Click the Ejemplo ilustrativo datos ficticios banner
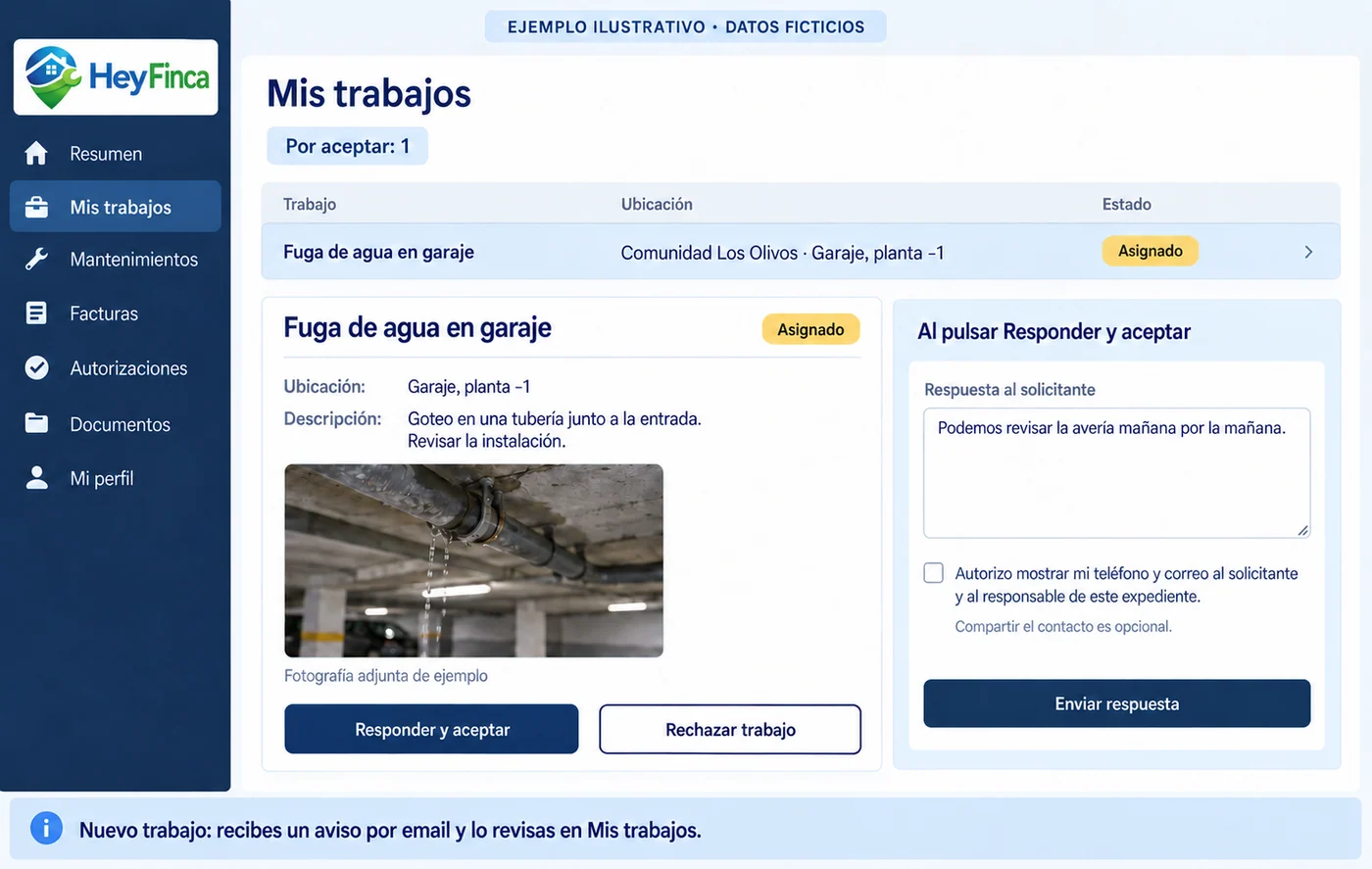This screenshot has width=1372, height=869. coord(686,26)
